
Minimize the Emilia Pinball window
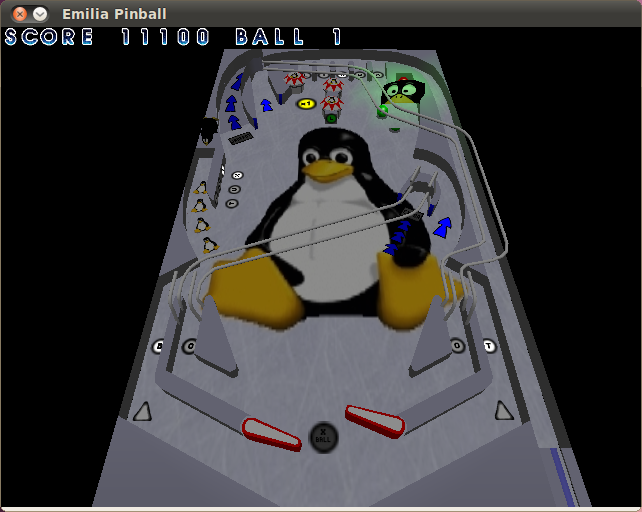click(40, 14)
